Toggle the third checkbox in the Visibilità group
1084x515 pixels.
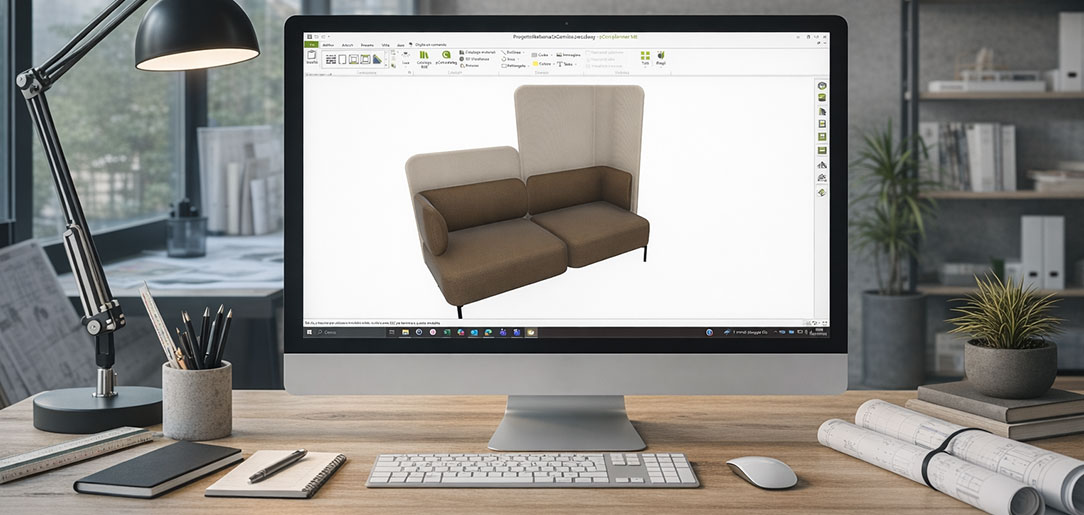pyautogui.click(x=589, y=65)
